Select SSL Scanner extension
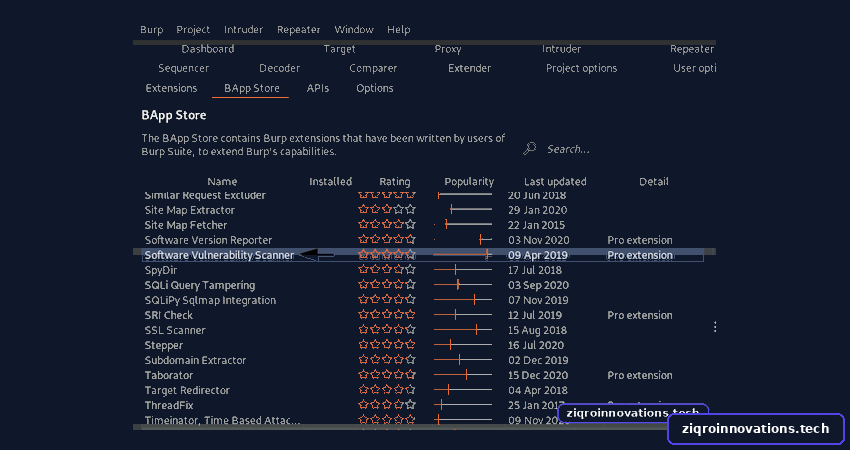This screenshot has height=450, width=850. tap(423, 330)
